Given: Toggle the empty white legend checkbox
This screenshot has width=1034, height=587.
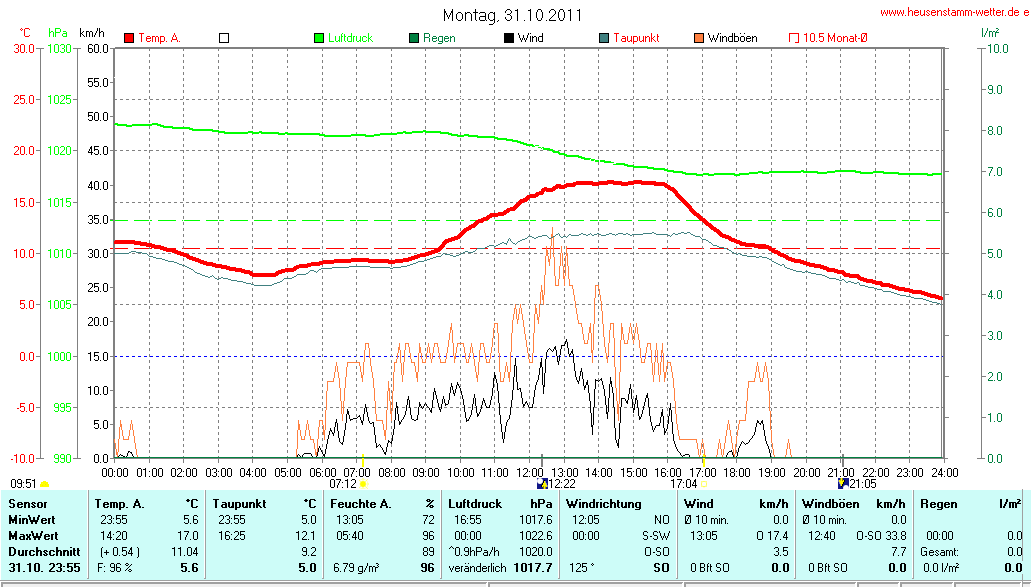Looking at the screenshot, I should (224, 38).
